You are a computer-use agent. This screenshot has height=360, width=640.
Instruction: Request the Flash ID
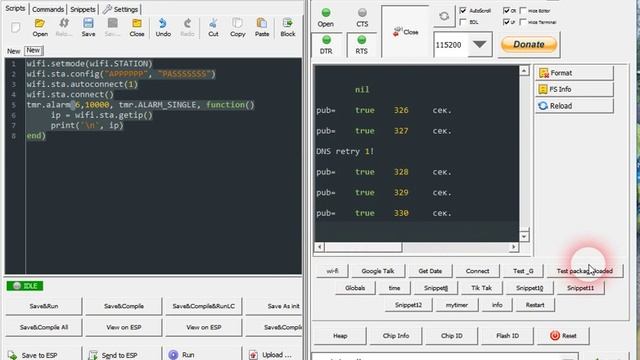coord(507,336)
